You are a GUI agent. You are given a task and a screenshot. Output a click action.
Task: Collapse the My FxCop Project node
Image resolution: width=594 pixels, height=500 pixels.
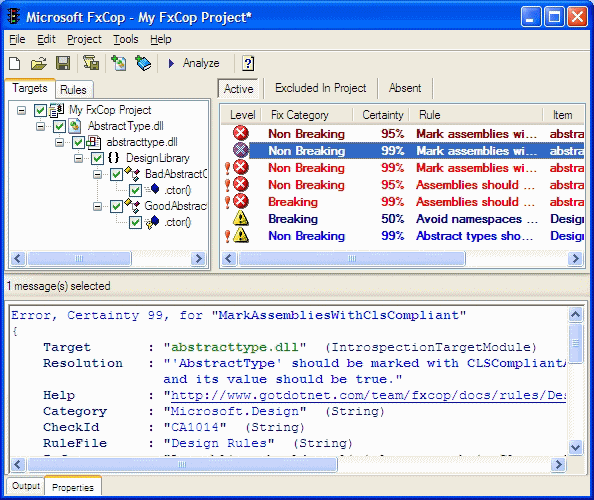[x=22, y=110]
